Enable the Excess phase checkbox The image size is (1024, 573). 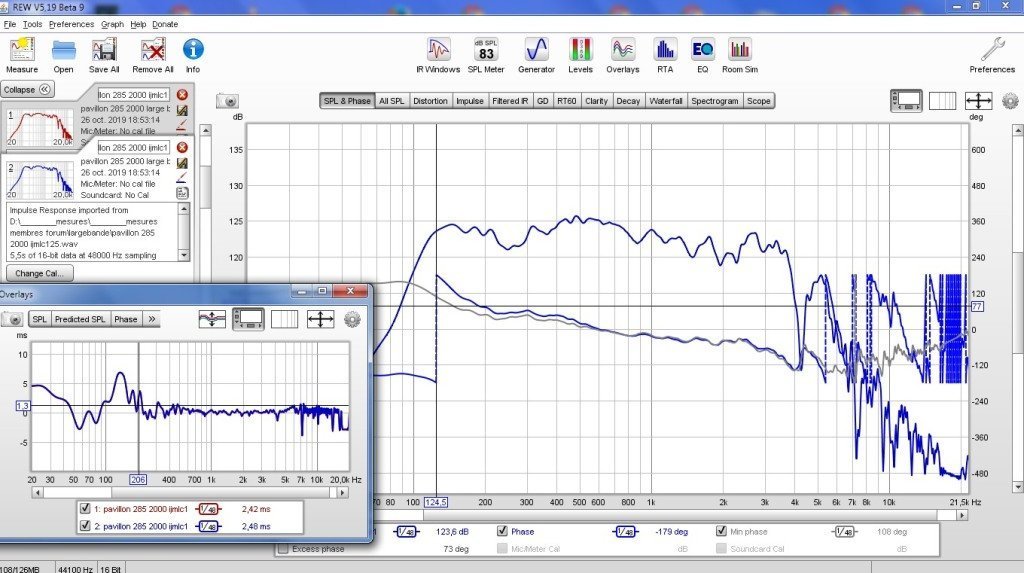[283, 549]
